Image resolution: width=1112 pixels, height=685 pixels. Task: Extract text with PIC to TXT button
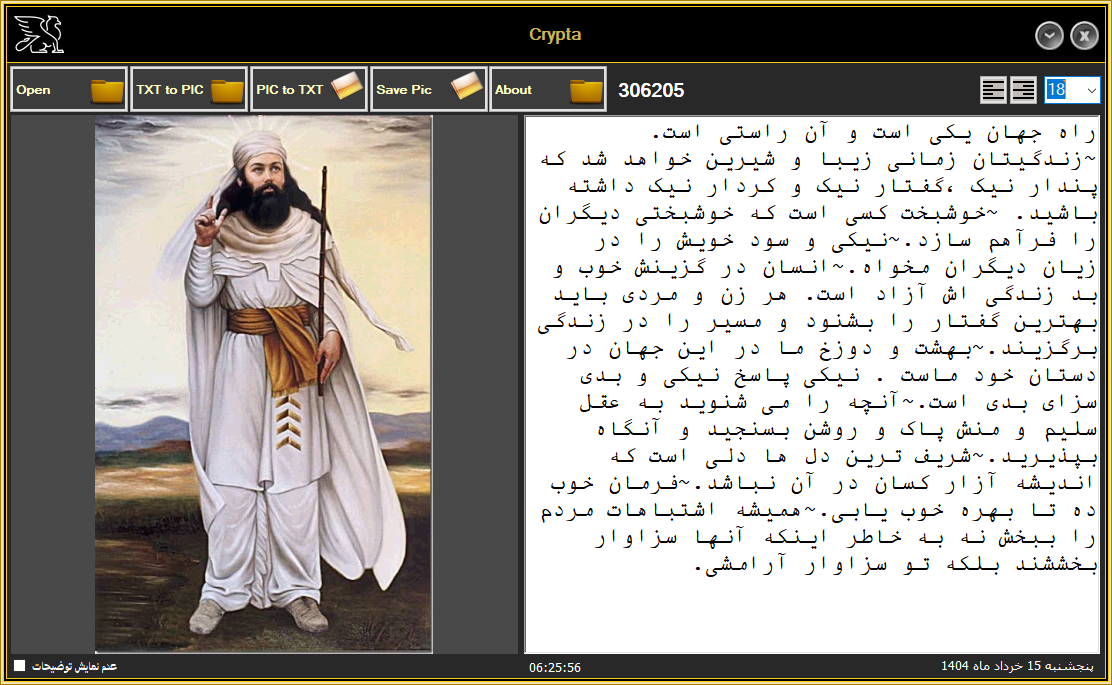pyautogui.click(x=308, y=89)
